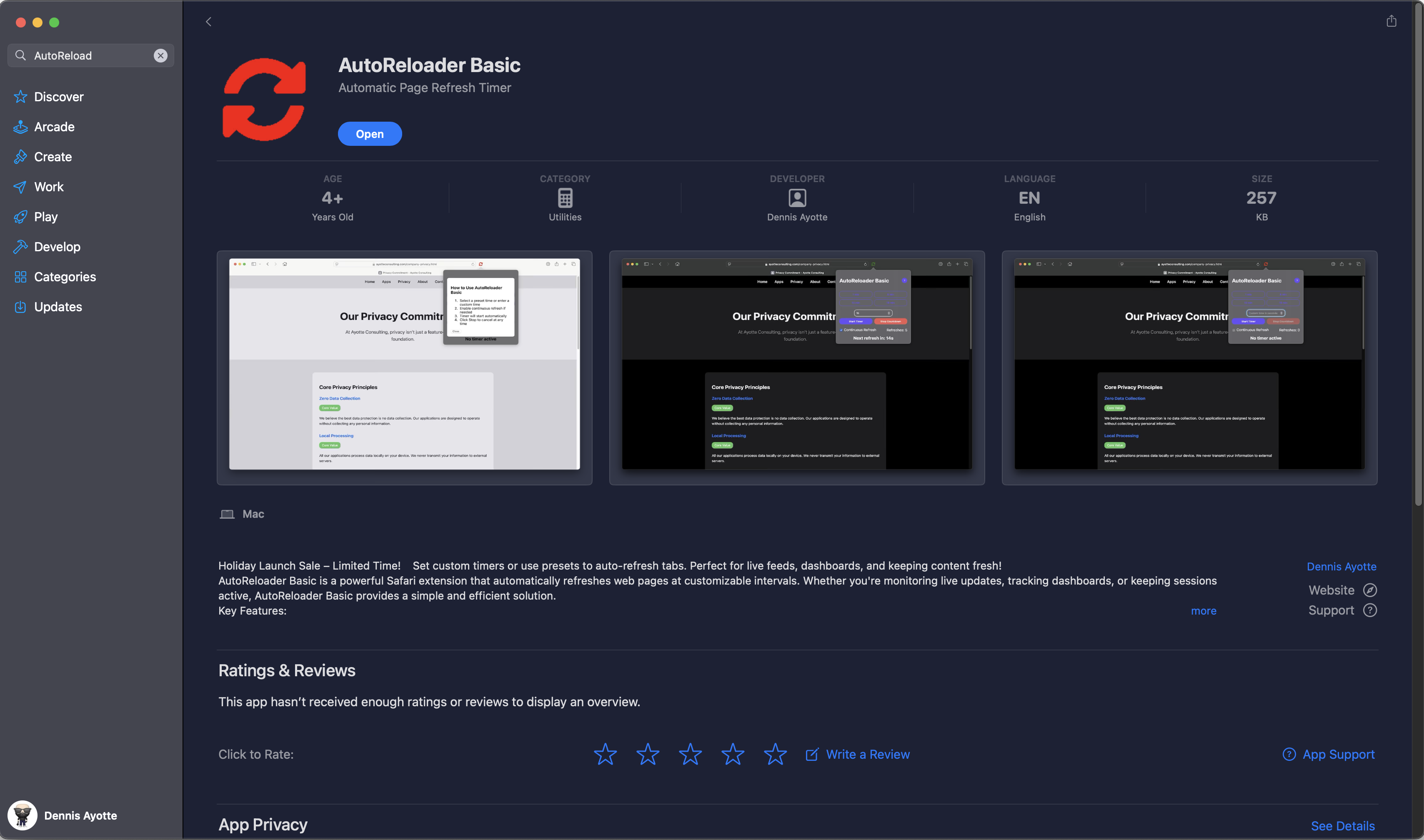Image resolution: width=1424 pixels, height=840 pixels.
Task: Expand the app description with More
Action: pos(1203,611)
